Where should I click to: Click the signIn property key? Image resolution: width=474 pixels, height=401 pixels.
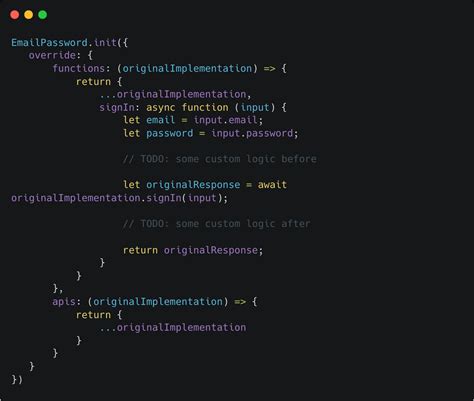[117, 107]
